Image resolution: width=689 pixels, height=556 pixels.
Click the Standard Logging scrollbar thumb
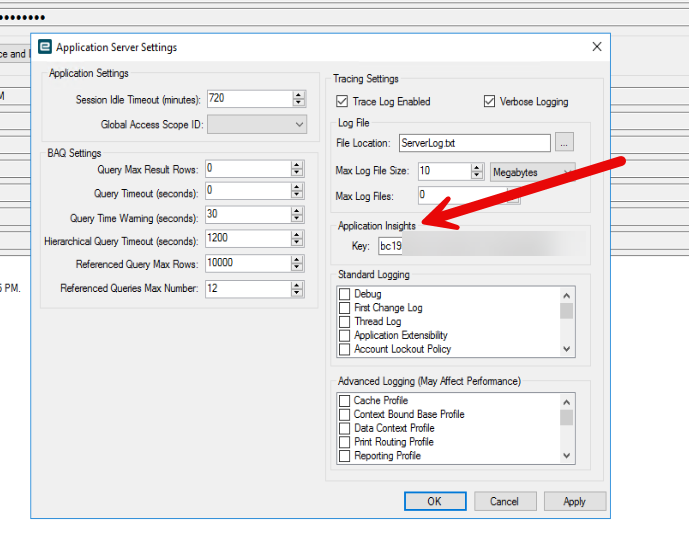click(566, 311)
